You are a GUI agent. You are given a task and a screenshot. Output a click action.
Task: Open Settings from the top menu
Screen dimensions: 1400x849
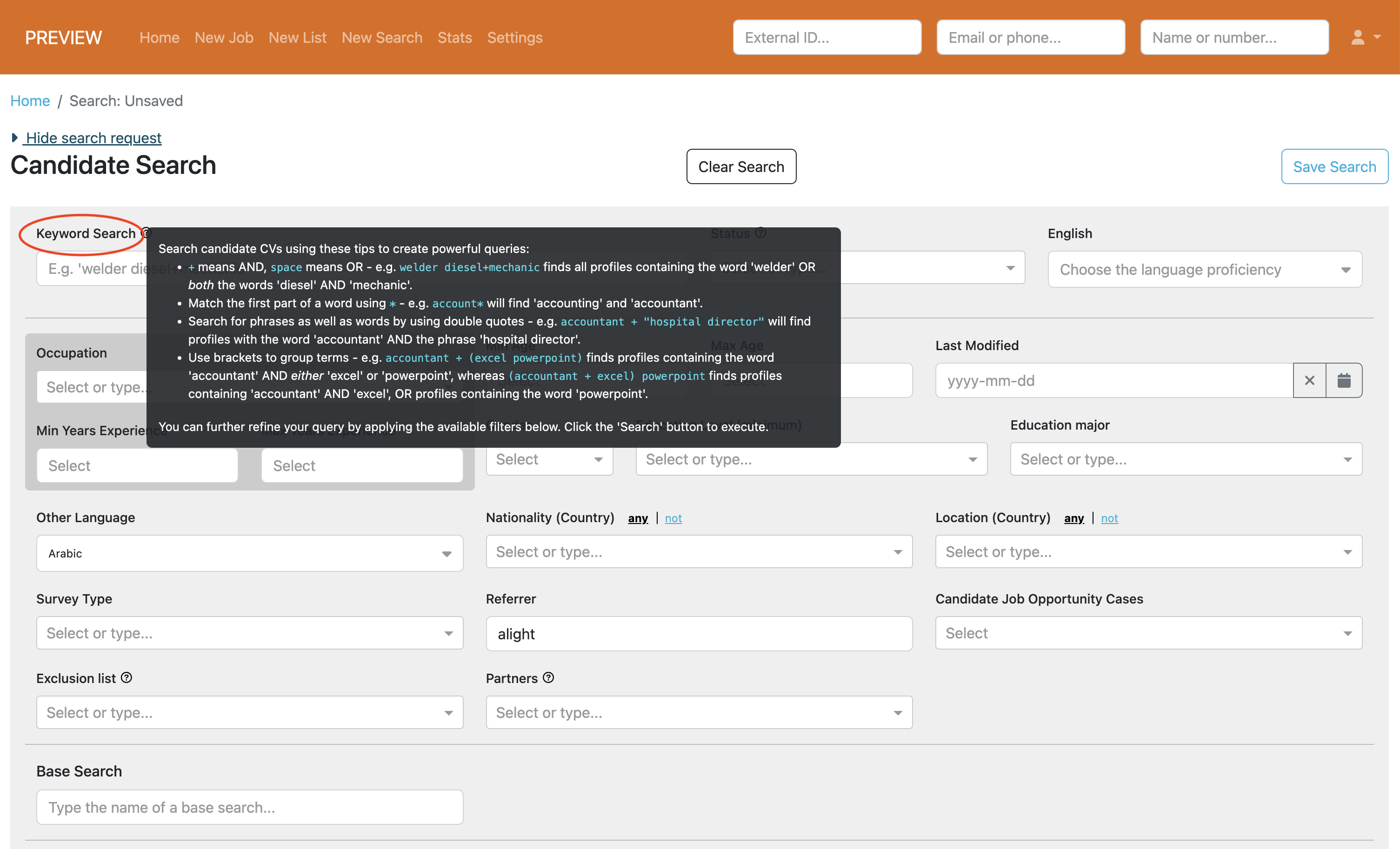coord(515,38)
